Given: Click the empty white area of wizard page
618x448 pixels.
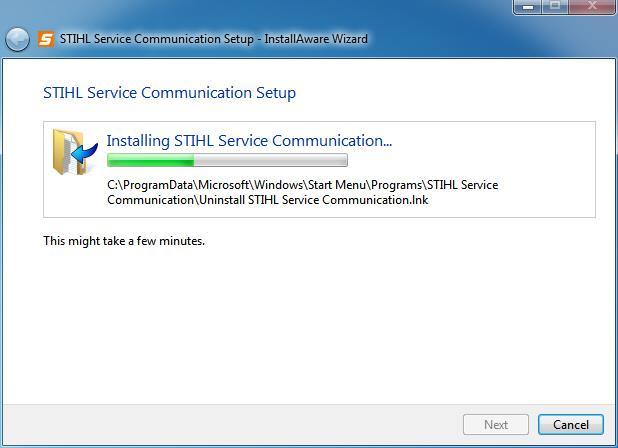Looking at the screenshot, I should [x=309, y=323].
